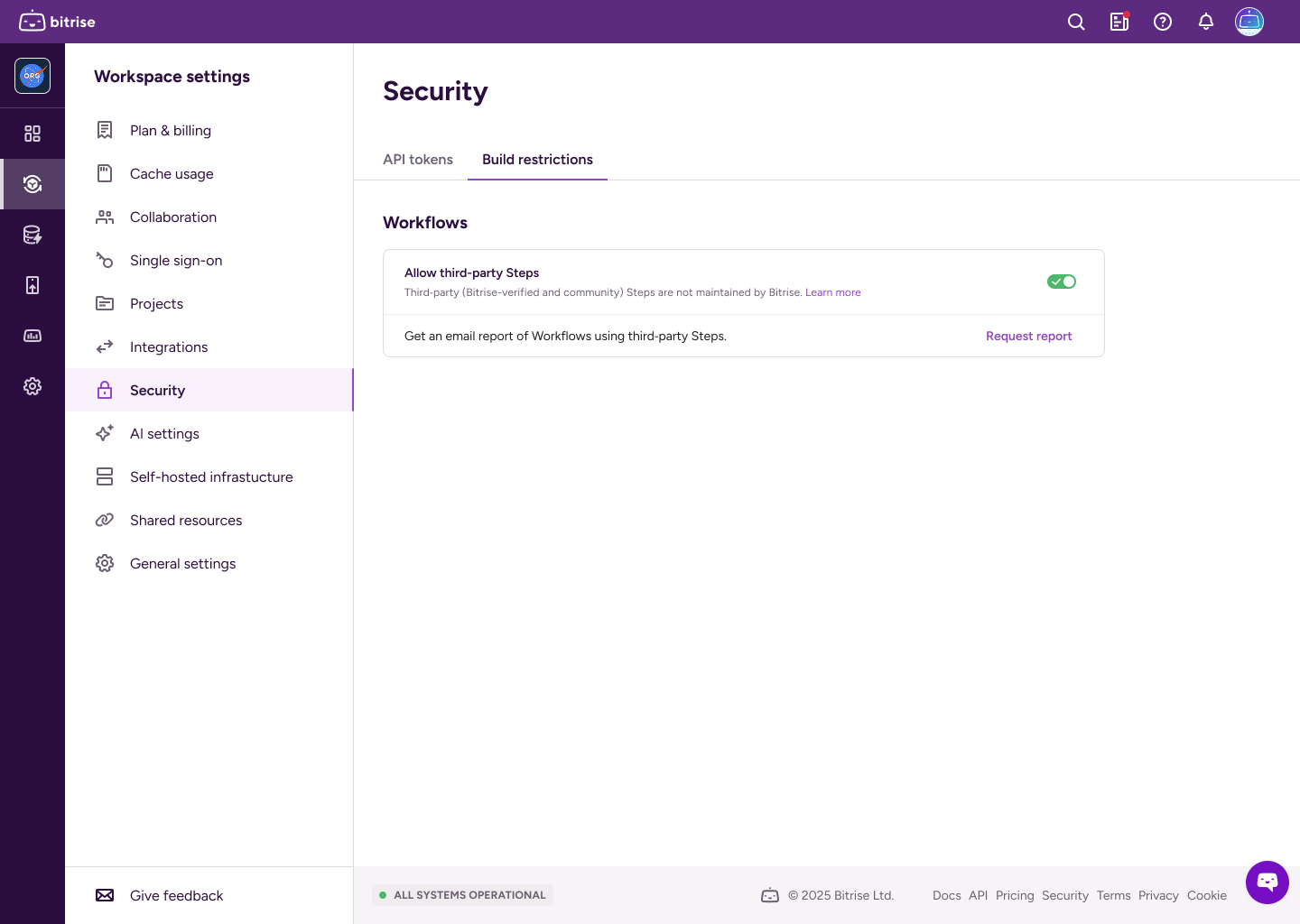The height and width of the screenshot is (924, 1300).
Task: Open your profile avatar menu
Action: tap(1249, 22)
